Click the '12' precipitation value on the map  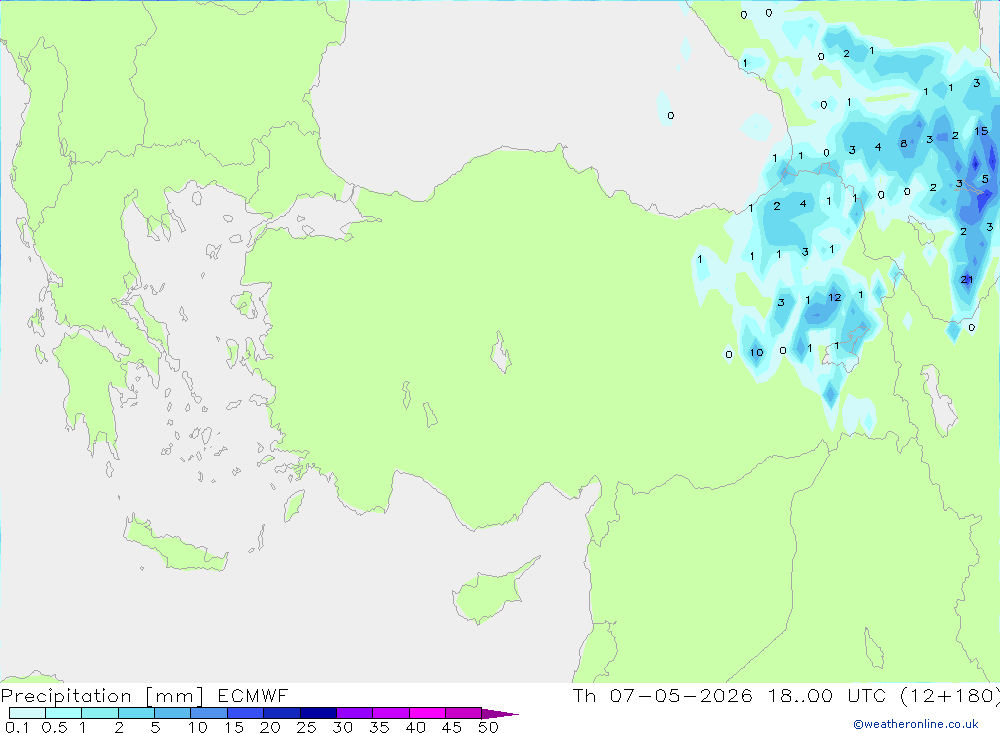click(x=835, y=297)
